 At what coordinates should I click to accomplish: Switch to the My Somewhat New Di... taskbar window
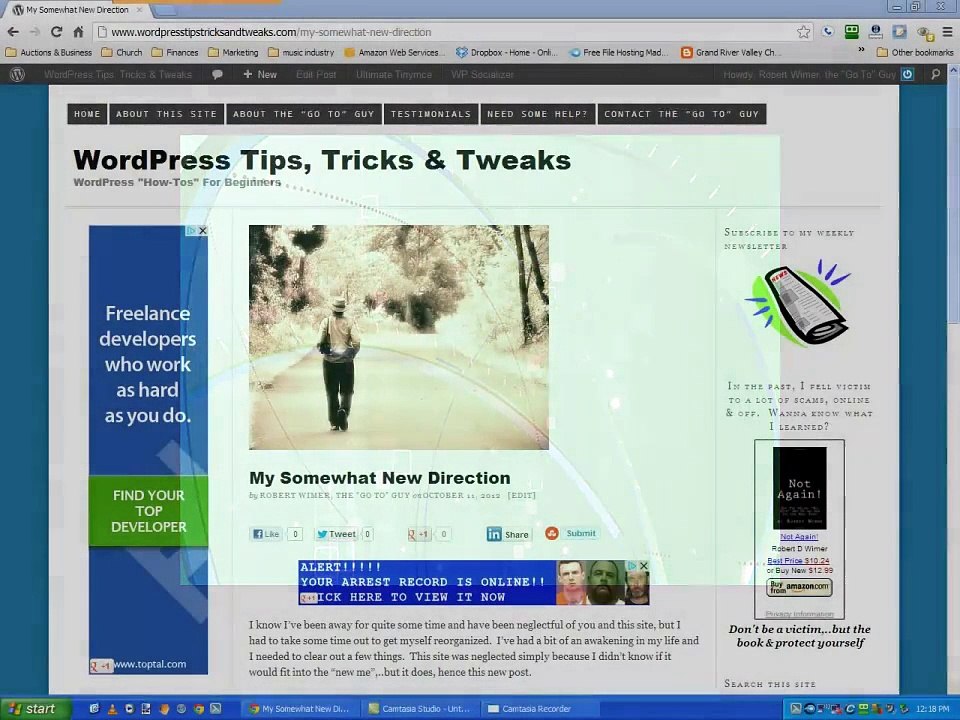coord(299,708)
